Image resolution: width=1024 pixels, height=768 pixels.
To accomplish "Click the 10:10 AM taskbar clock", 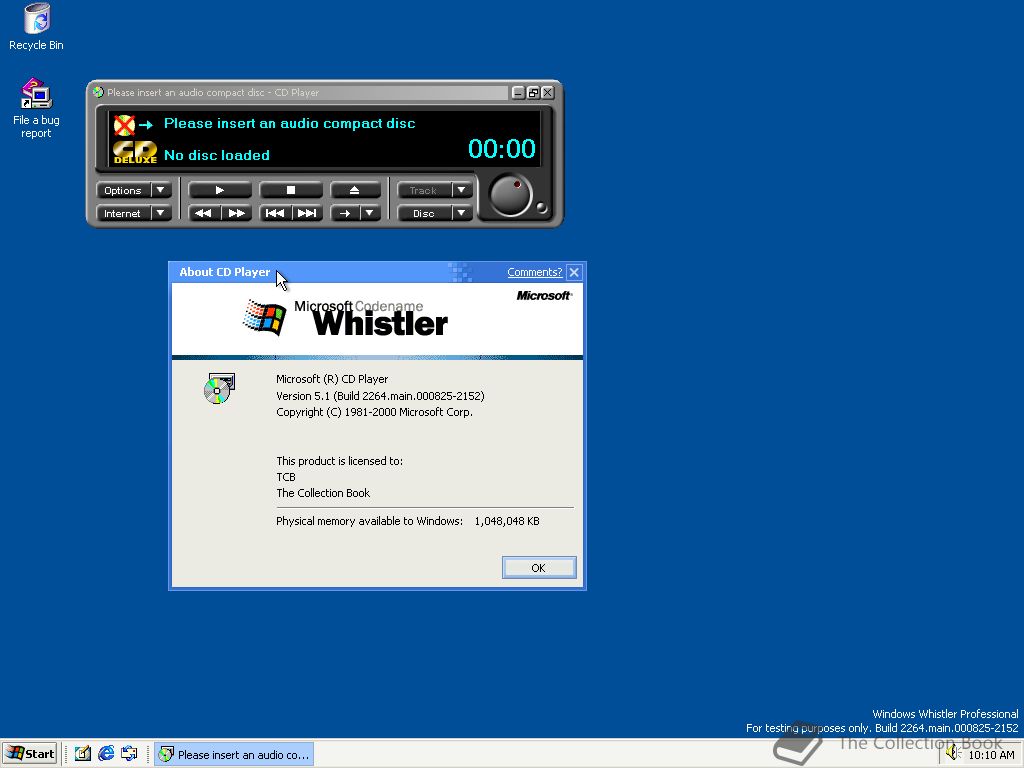I will pyautogui.click(x=991, y=755).
